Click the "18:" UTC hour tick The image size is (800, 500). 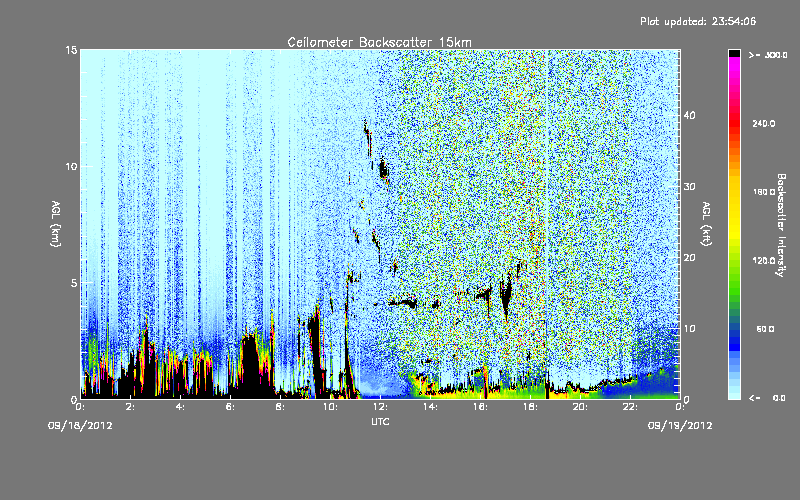(x=530, y=407)
